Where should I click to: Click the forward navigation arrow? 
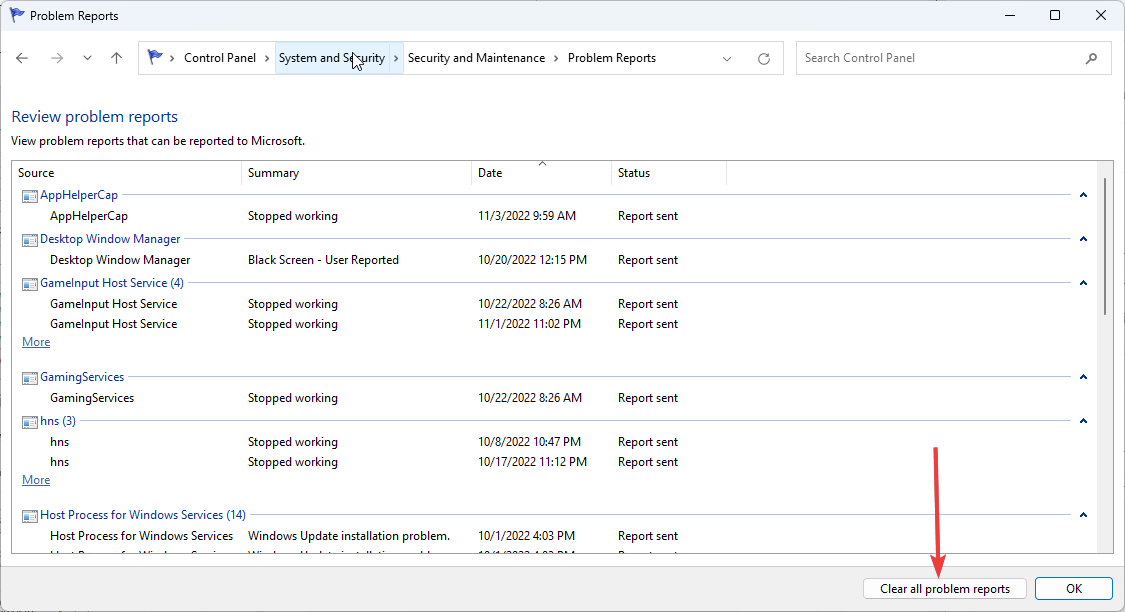point(57,58)
